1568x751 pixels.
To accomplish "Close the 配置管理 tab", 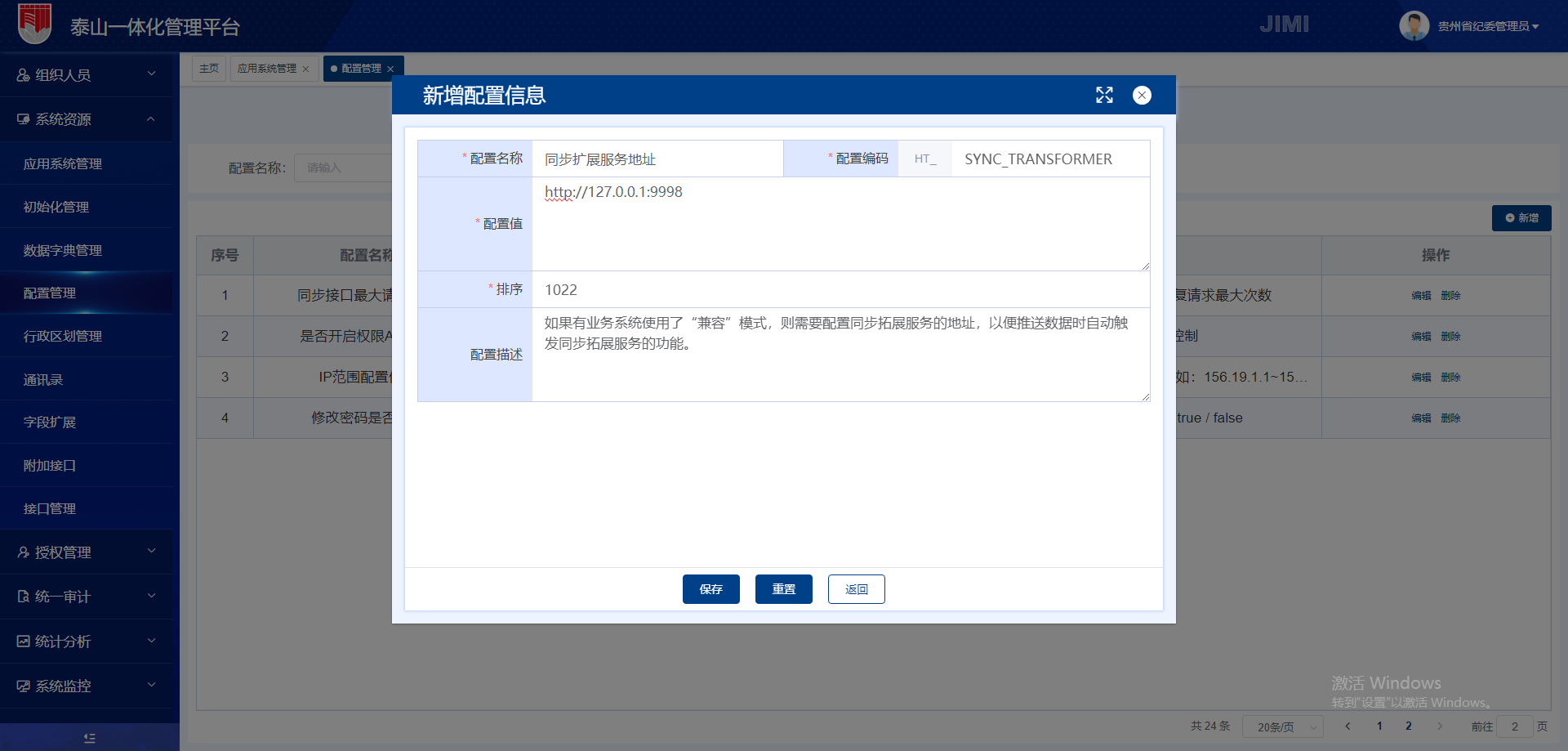I will pos(390,69).
